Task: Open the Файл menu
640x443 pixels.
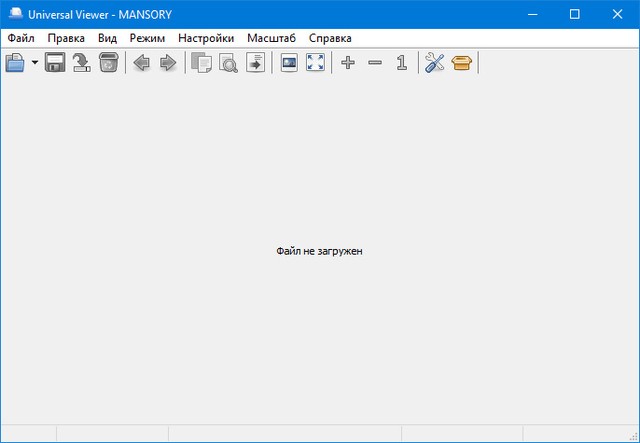Action: [20, 38]
